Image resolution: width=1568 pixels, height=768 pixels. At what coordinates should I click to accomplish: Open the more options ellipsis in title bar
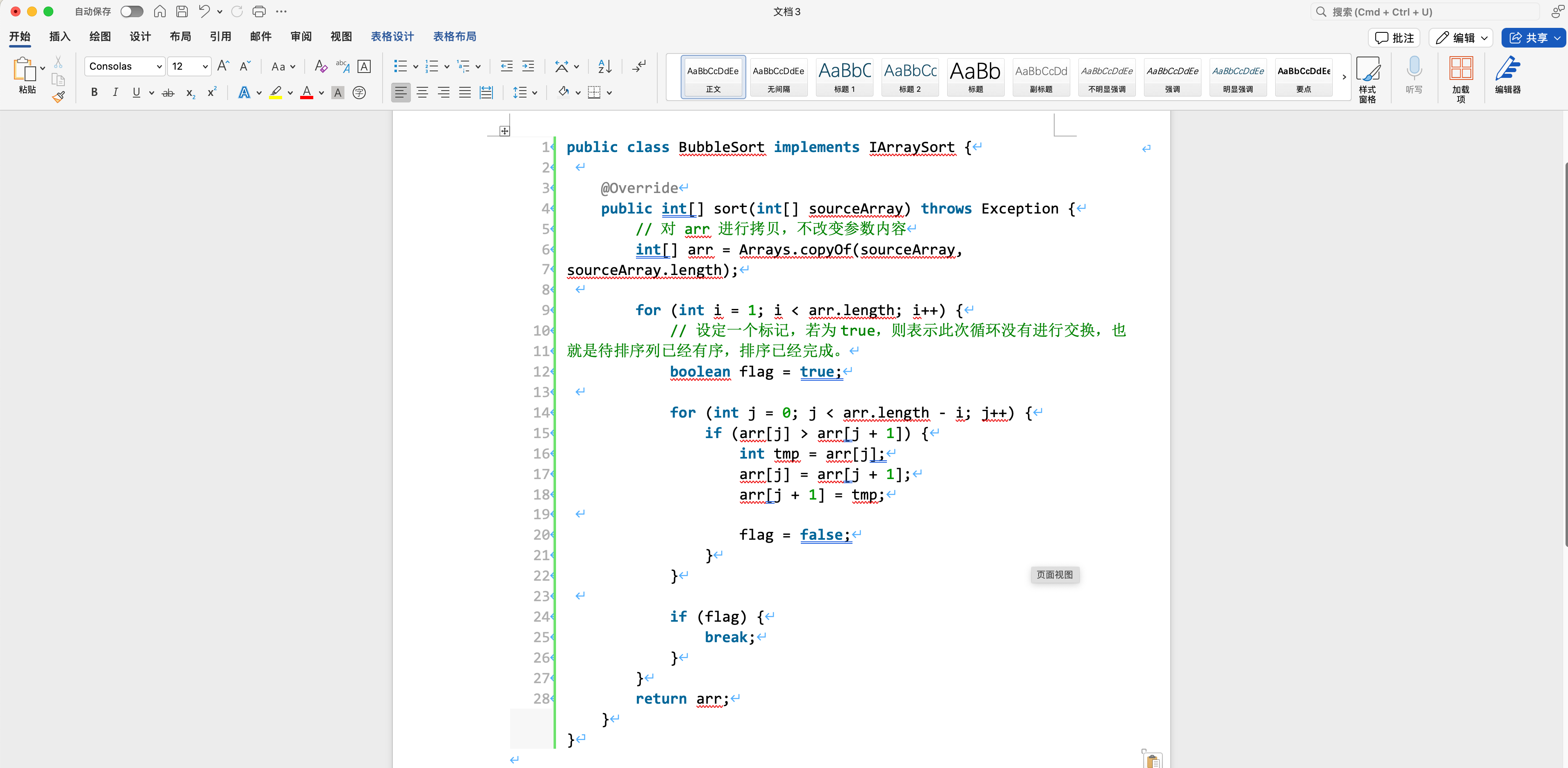(281, 11)
